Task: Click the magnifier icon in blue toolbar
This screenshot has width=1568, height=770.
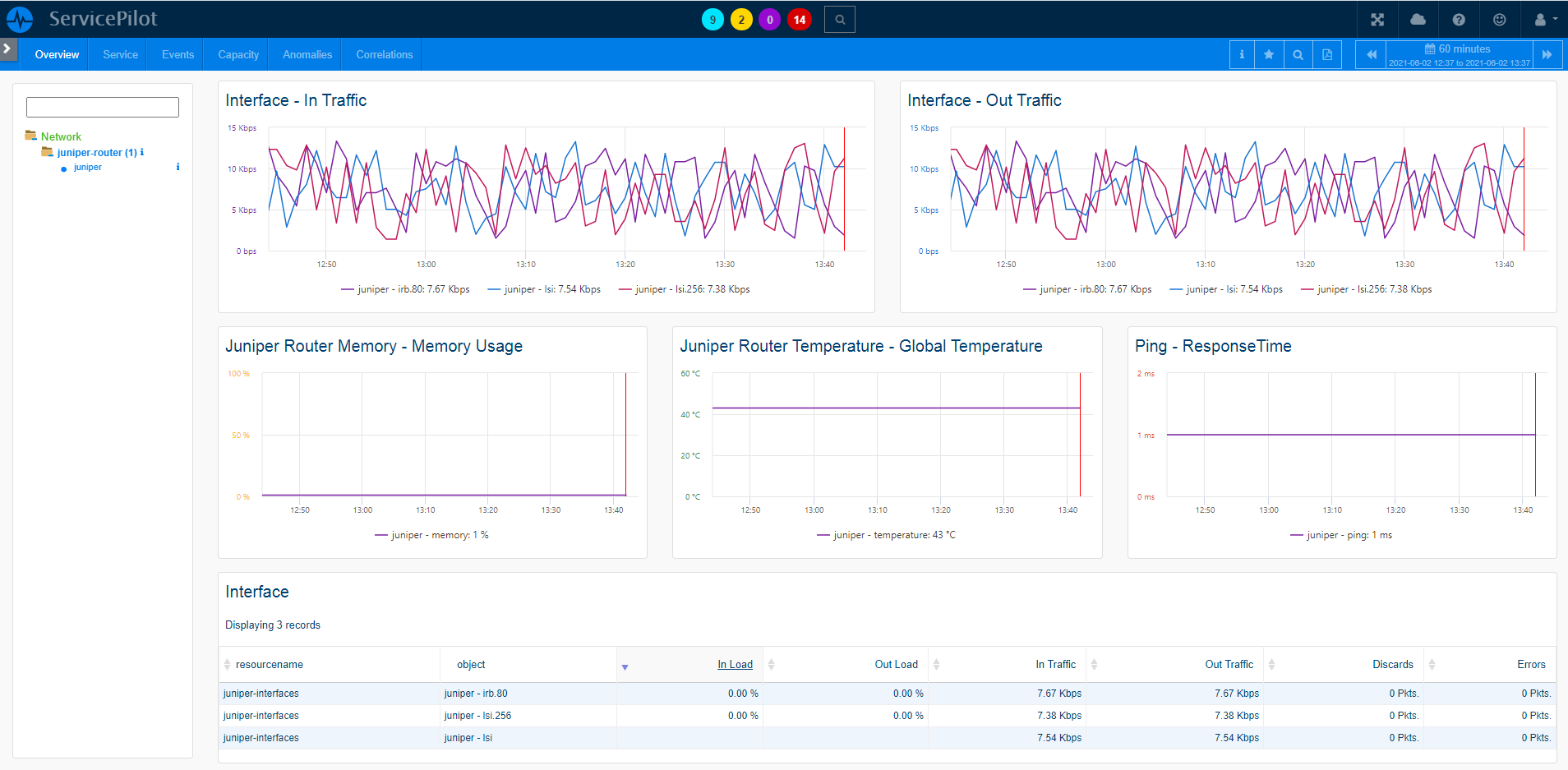Action: point(1298,55)
